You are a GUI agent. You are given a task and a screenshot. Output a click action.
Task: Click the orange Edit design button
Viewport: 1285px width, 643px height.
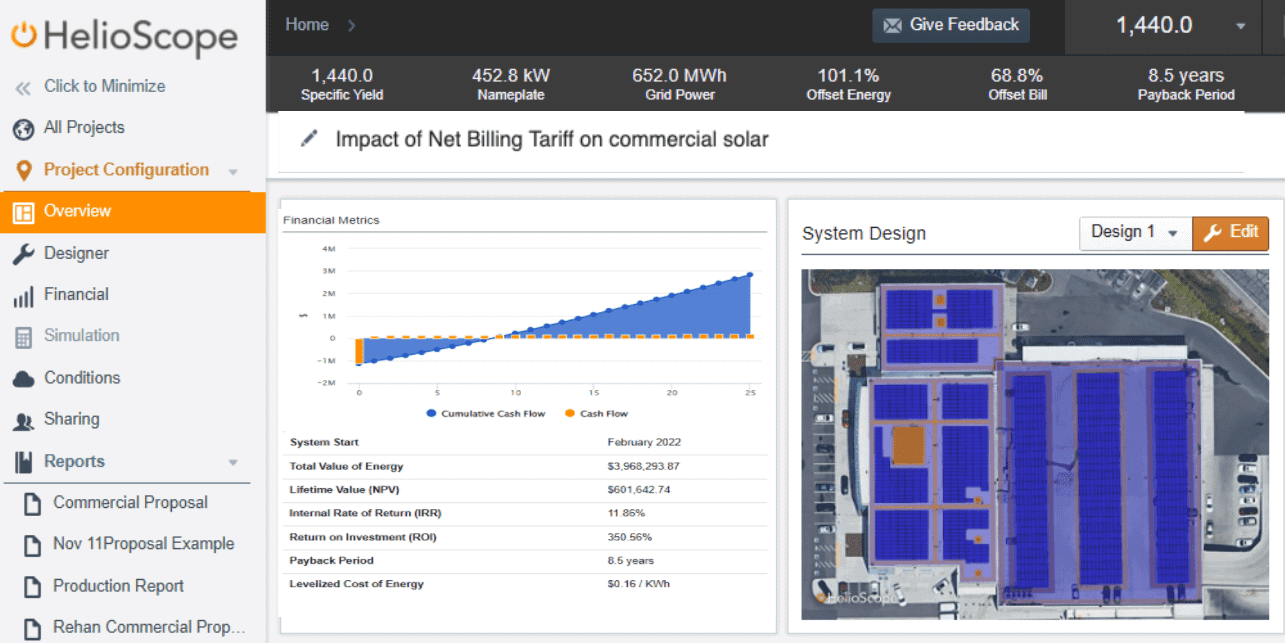[x=1230, y=233]
